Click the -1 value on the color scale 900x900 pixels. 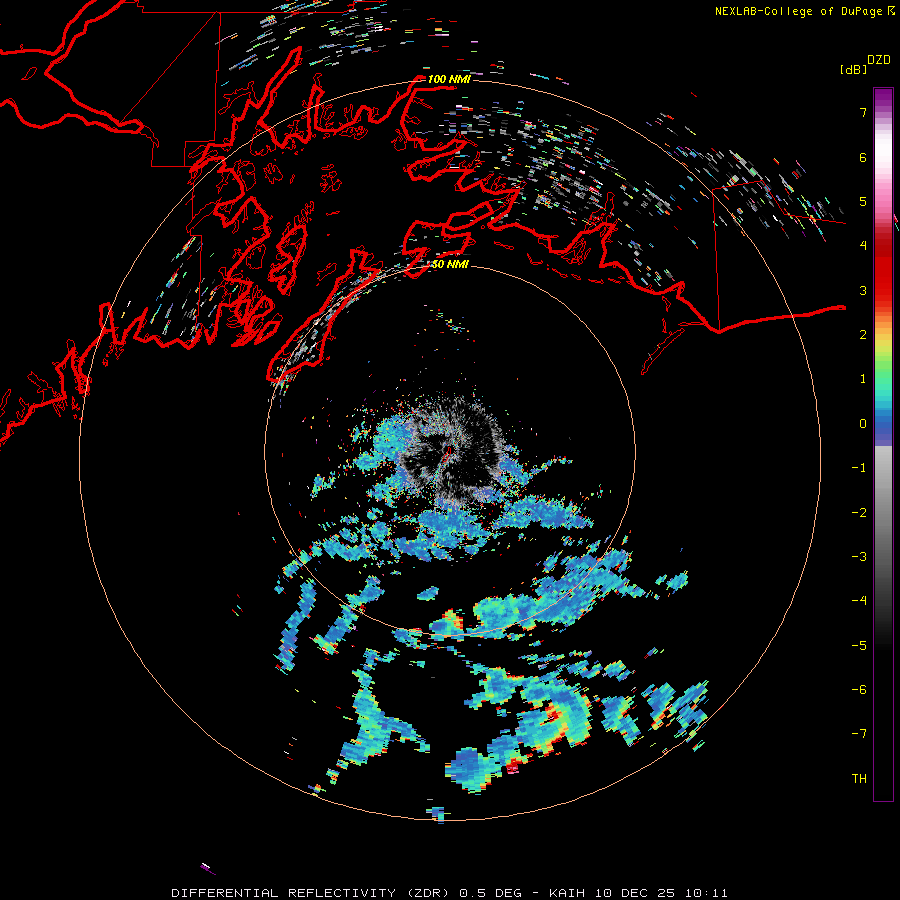(859, 468)
